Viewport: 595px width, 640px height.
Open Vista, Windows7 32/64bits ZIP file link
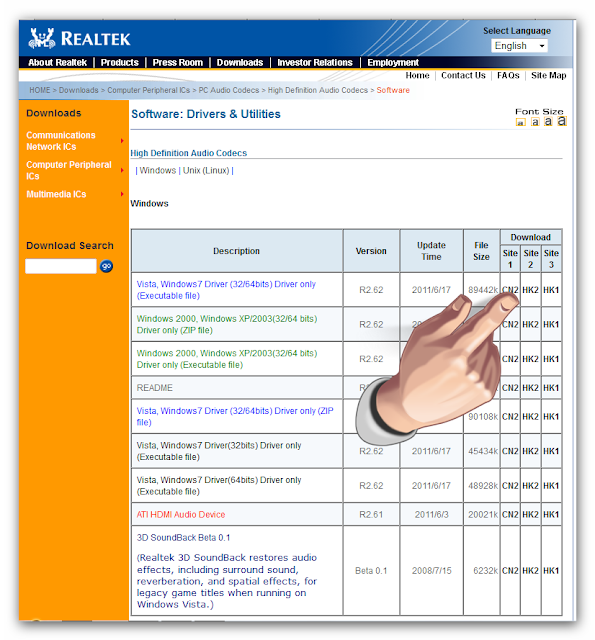click(x=235, y=416)
